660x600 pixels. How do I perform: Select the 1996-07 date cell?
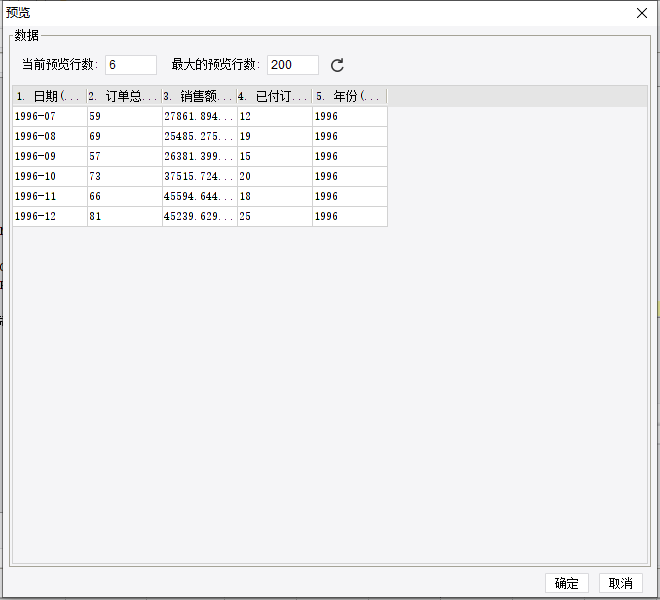click(x=50, y=116)
